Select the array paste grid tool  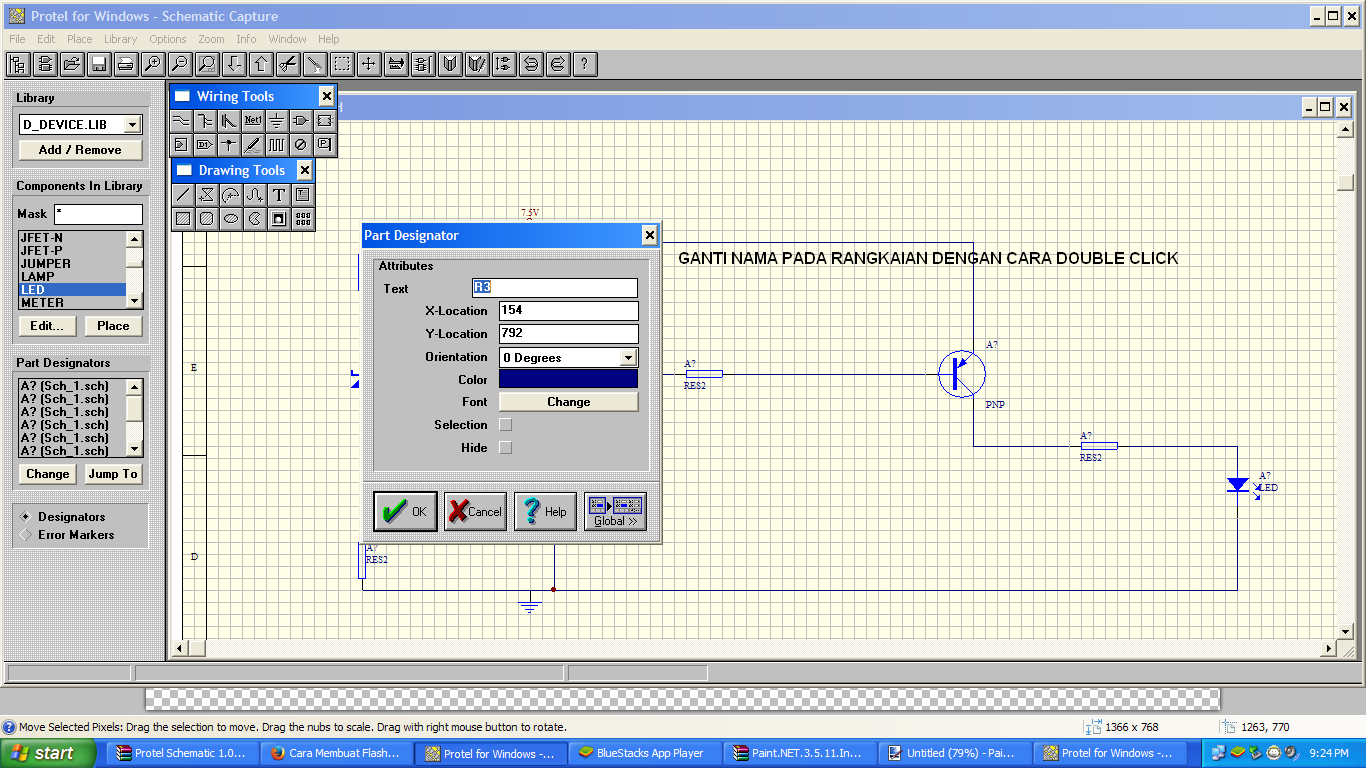302,218
